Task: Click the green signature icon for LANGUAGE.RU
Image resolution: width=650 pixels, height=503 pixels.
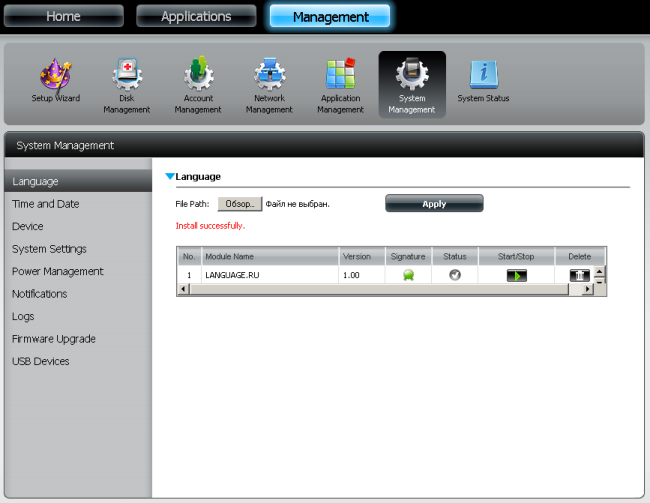Action: 408,275
